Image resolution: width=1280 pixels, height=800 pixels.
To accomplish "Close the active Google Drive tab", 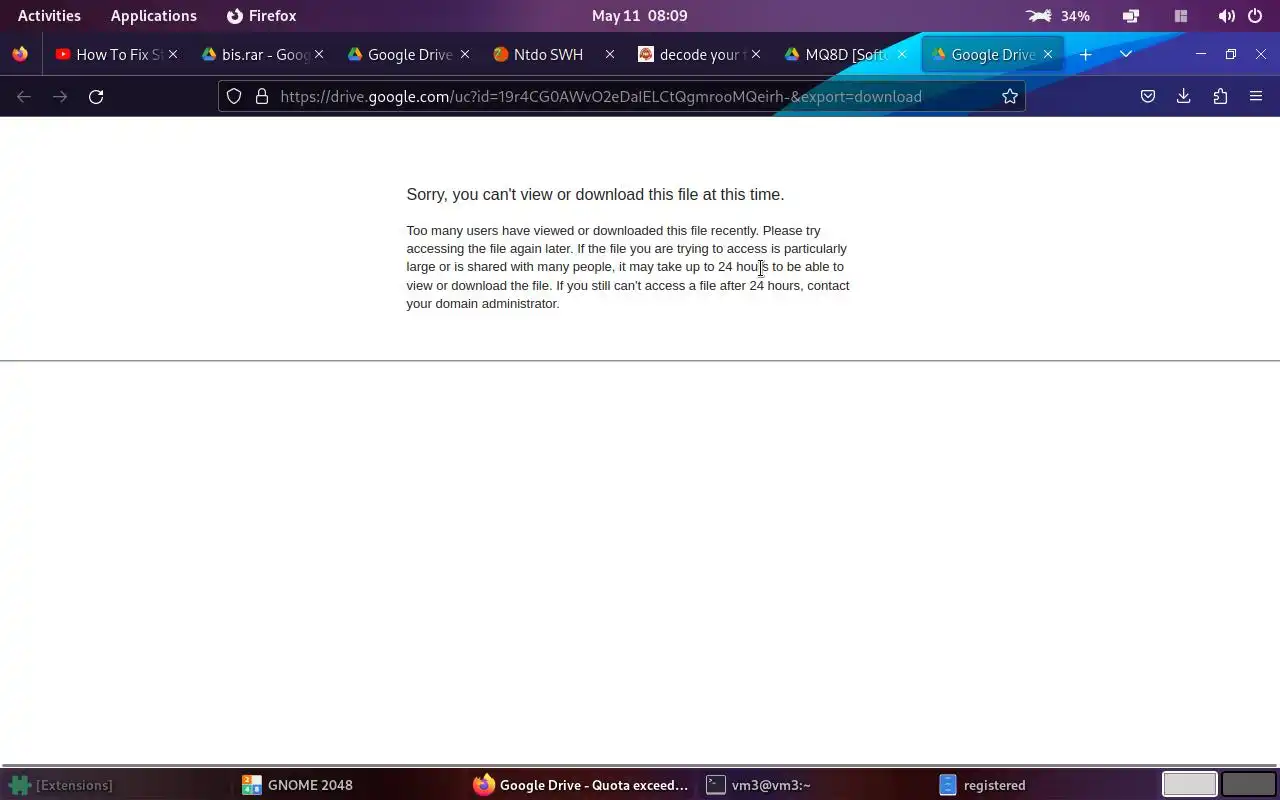I will coord(1048,55).
